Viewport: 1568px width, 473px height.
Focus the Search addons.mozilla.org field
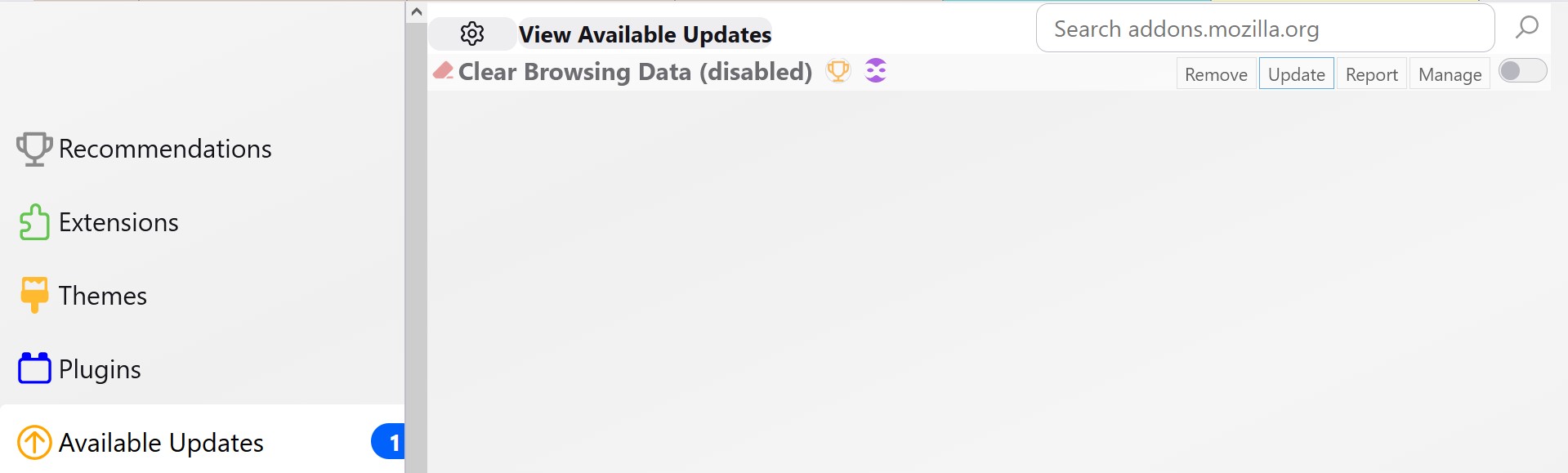tap(1266, 28)
